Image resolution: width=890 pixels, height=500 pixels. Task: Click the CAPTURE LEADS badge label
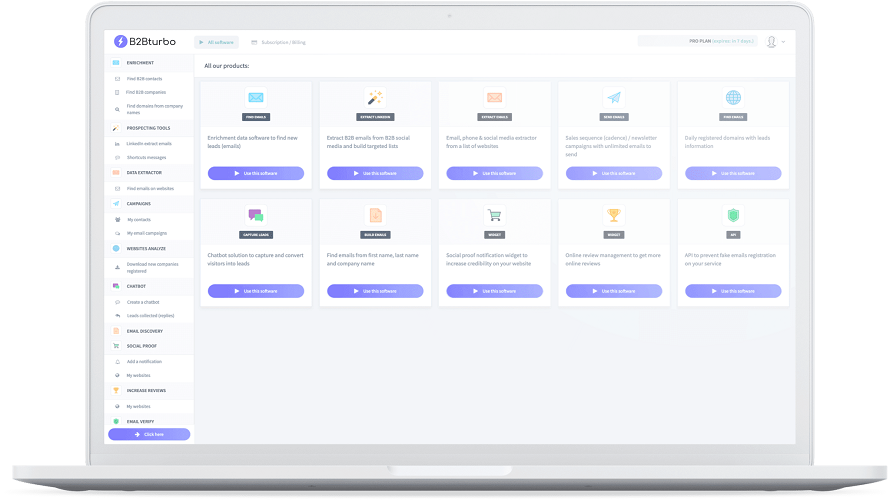coord(256,235)
